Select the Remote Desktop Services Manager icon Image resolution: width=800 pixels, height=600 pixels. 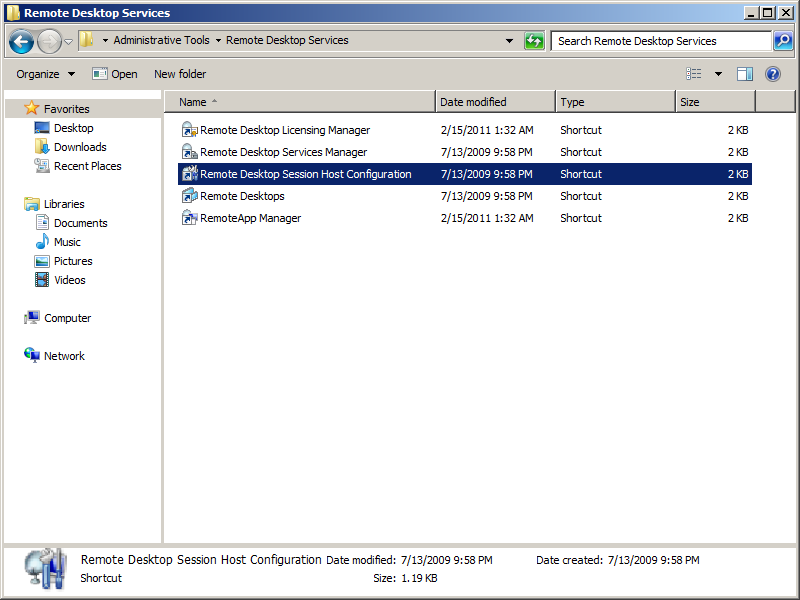click(190, 152)
